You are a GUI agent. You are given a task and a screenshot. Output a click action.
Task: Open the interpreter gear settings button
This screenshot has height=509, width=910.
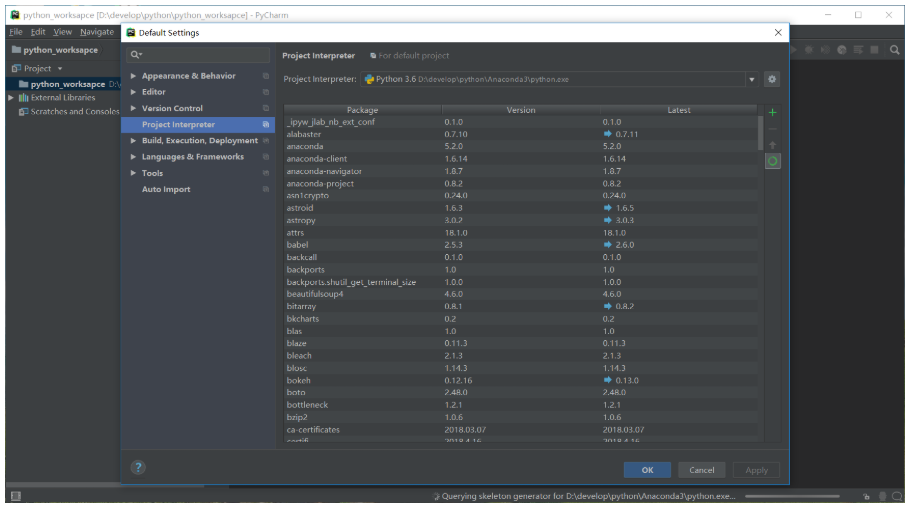[x=772, y=79]
